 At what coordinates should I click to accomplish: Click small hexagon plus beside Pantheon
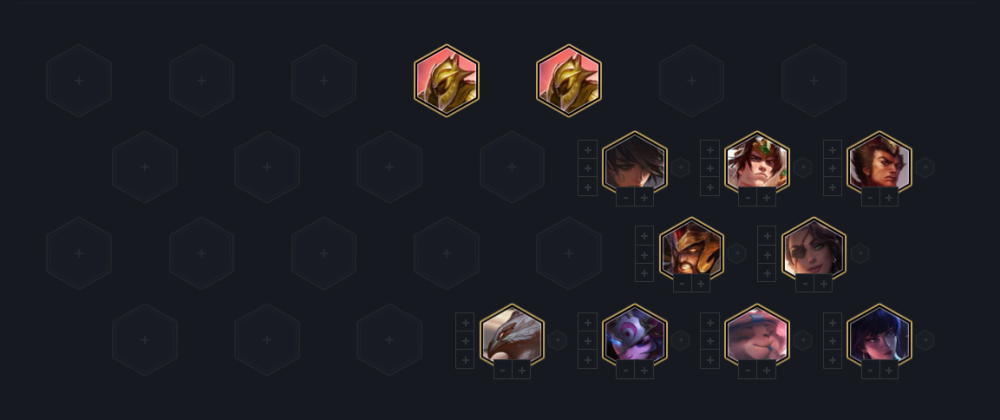tap(737, 254)
